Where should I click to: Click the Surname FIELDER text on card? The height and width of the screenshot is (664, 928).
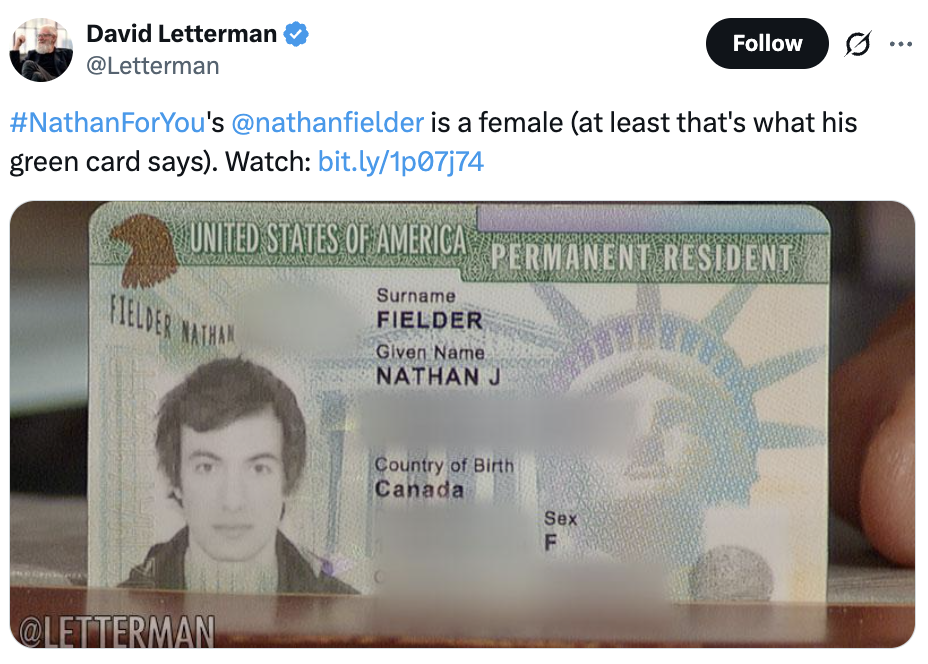[430, 309]
